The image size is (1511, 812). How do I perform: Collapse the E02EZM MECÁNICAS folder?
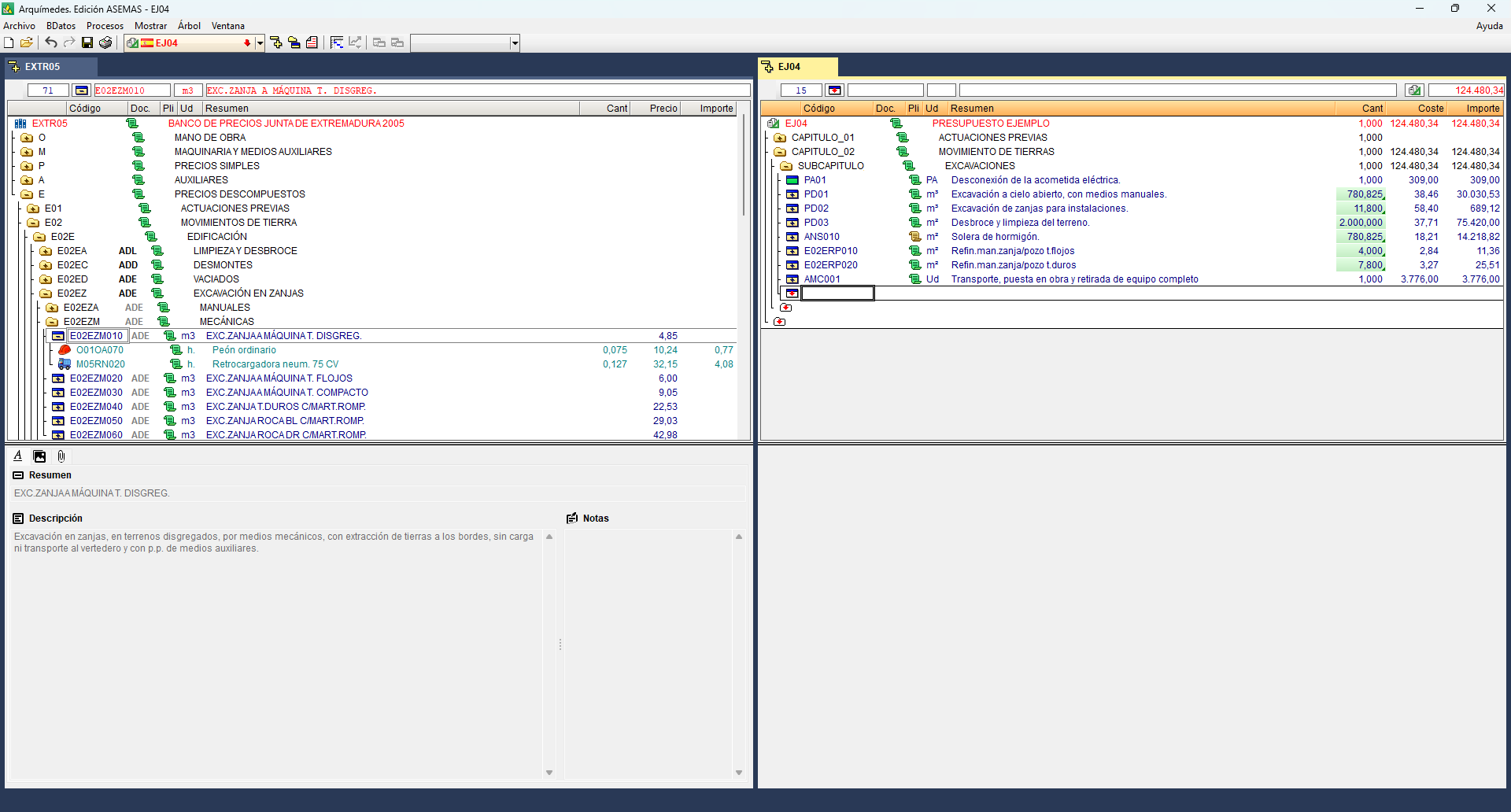point(52,322)
